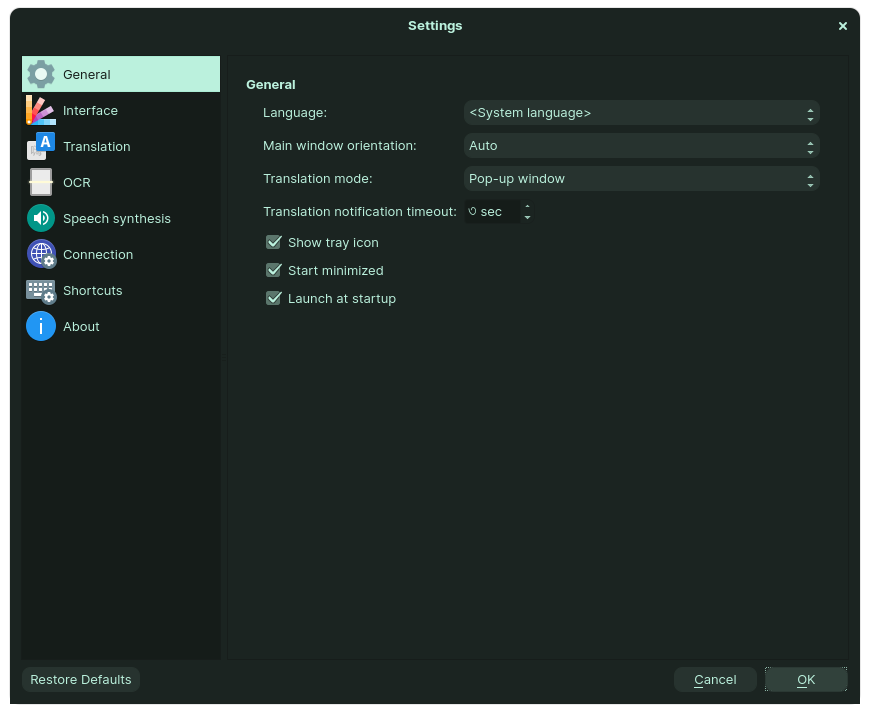The image size is (870, 714).
Task: Click the Cancel button
Action: pyautogui.click(x=715, y=680)
